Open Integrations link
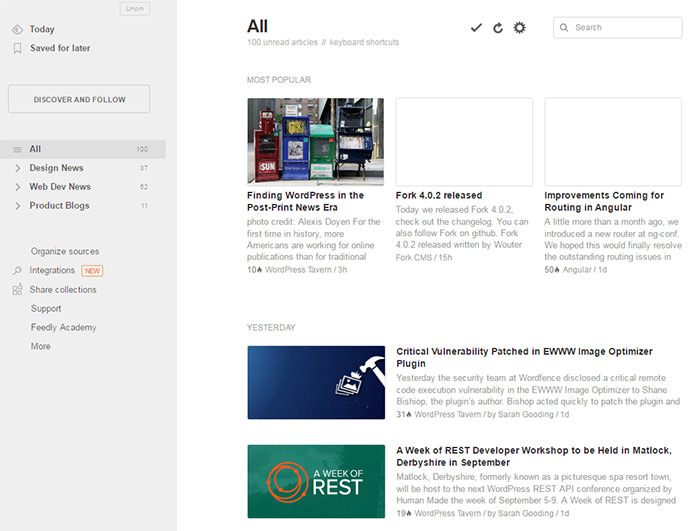The image size is (700, 531). (52, 270)
